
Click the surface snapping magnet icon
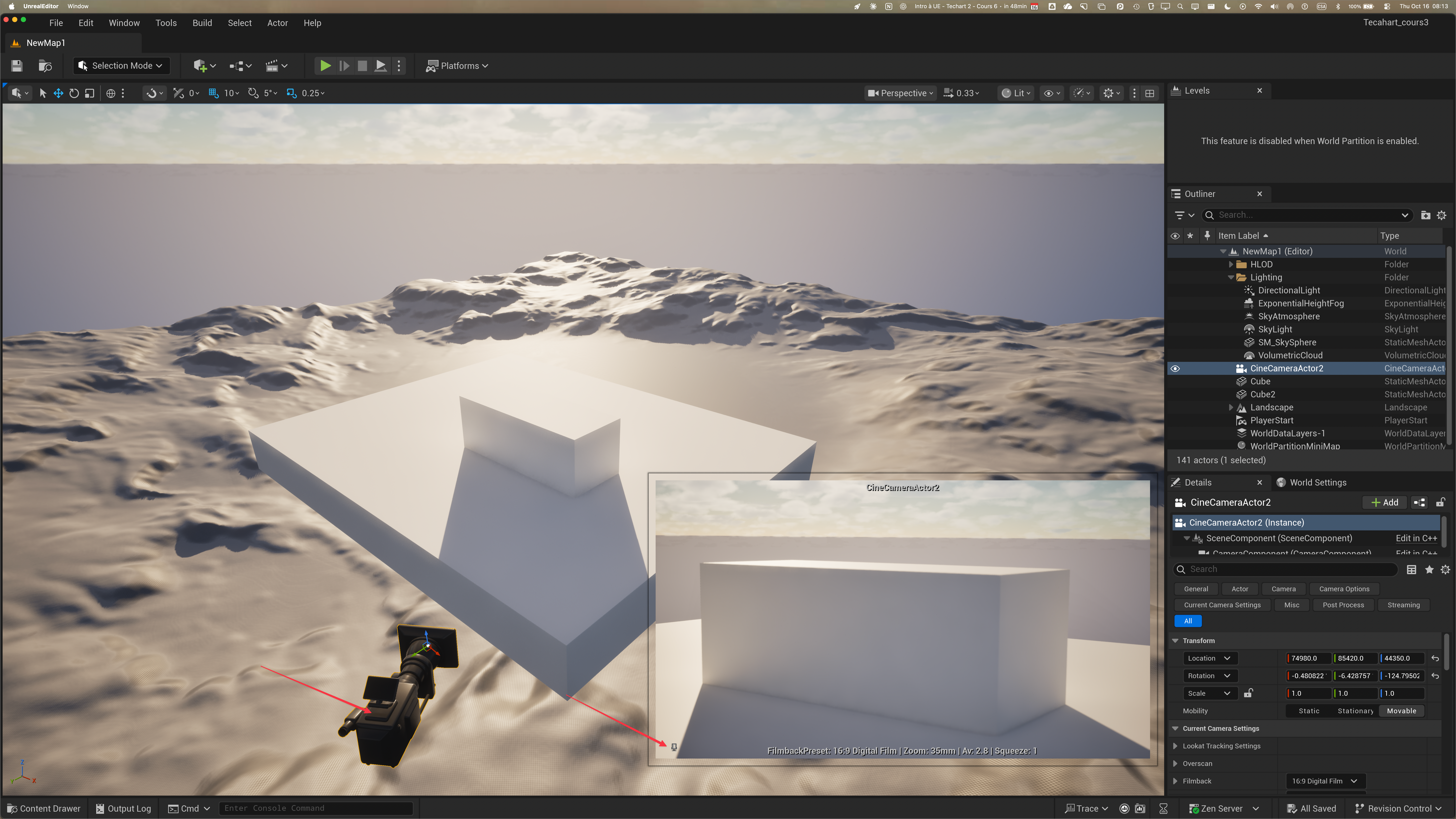click(151, 93)
